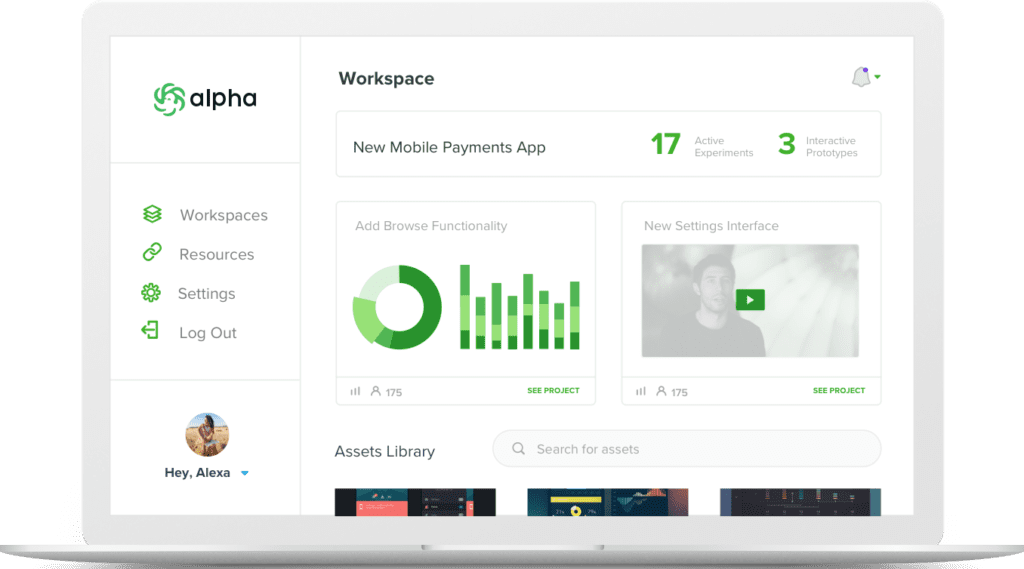Screen dimensions: 1024x569
Task: Click the Resources chain link icon
Action: [x=152, y=252]
